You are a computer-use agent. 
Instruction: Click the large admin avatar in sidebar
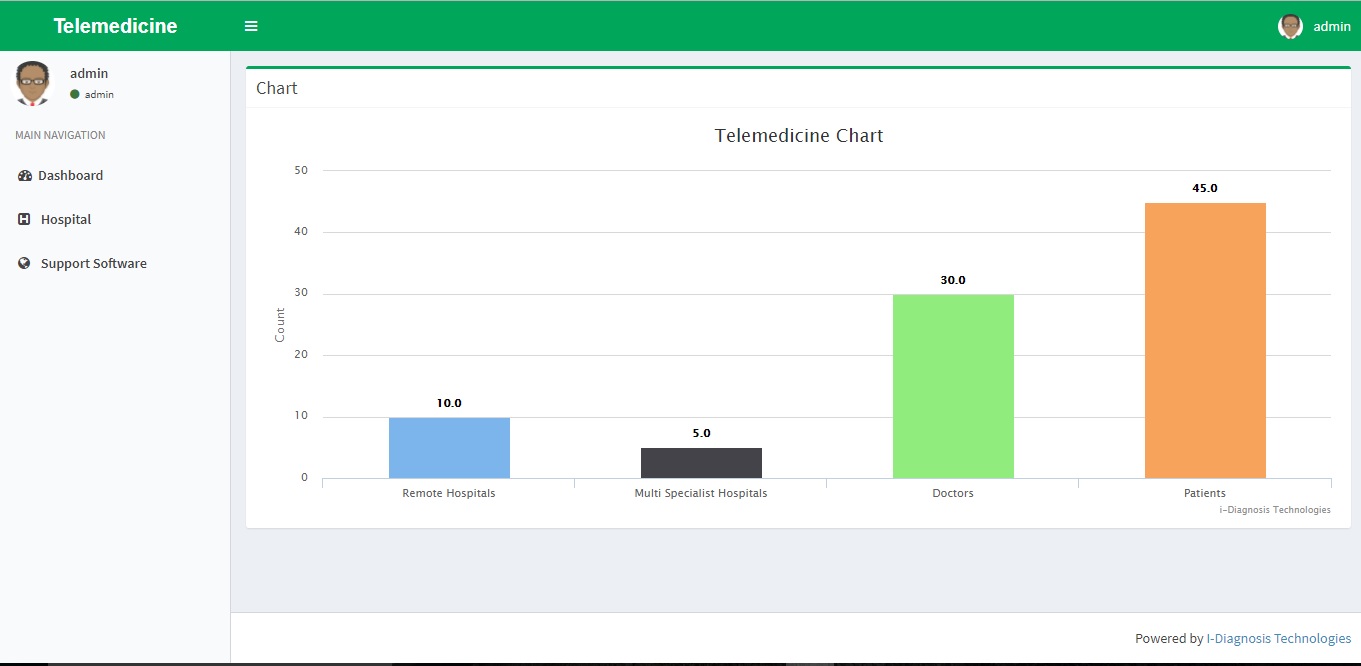point(32,83)
